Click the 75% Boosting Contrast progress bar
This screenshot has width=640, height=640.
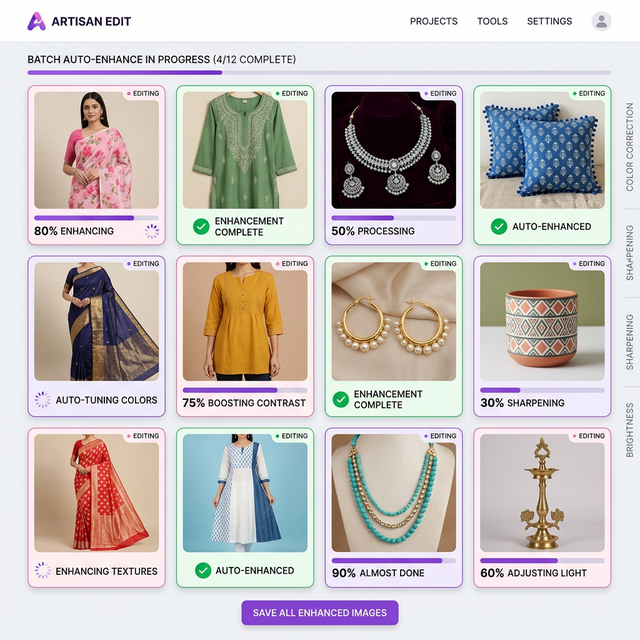[x=245, y=390]
